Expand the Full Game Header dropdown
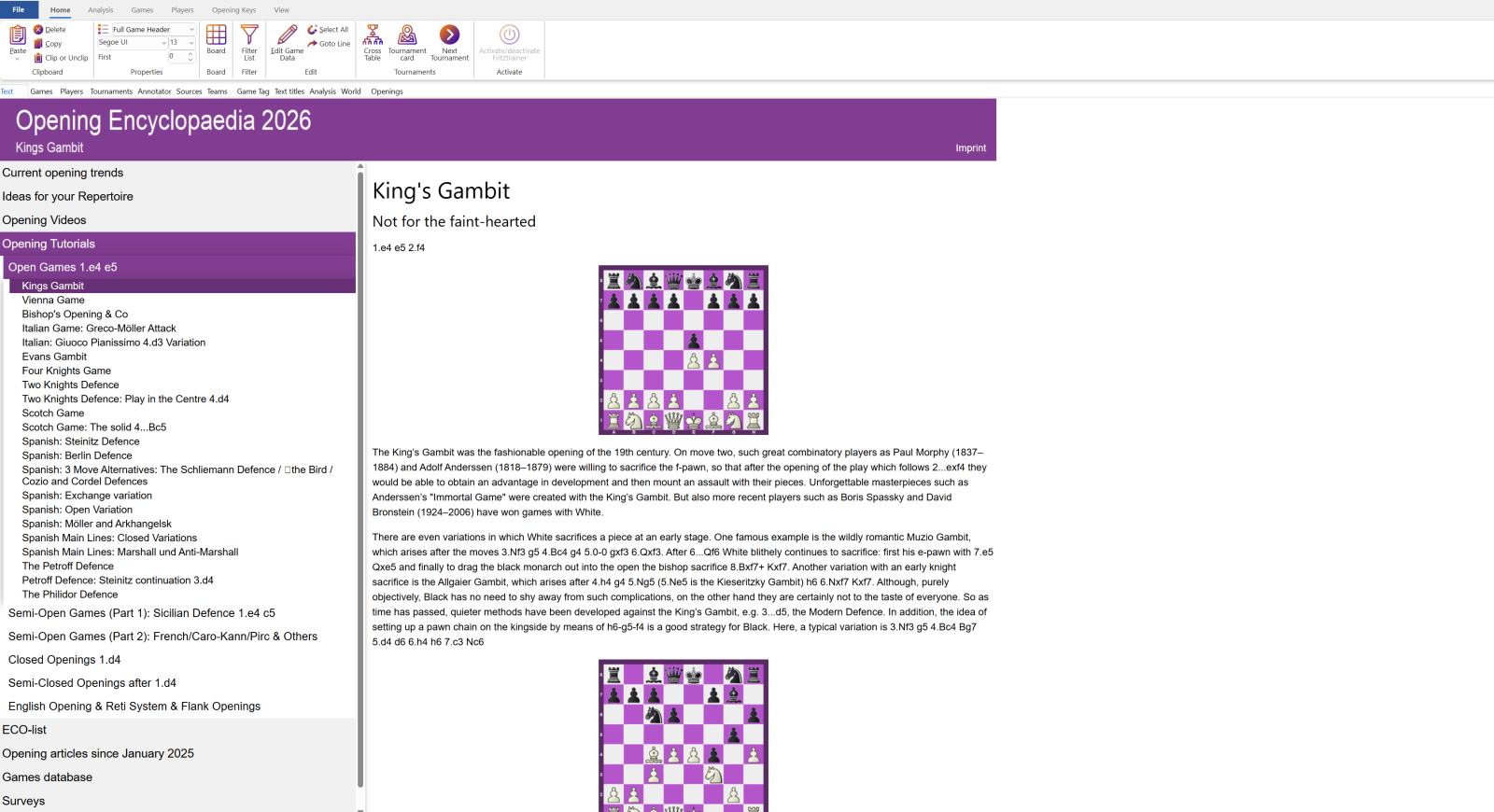This screenshot has height=812, width=1494. point(191,30)
